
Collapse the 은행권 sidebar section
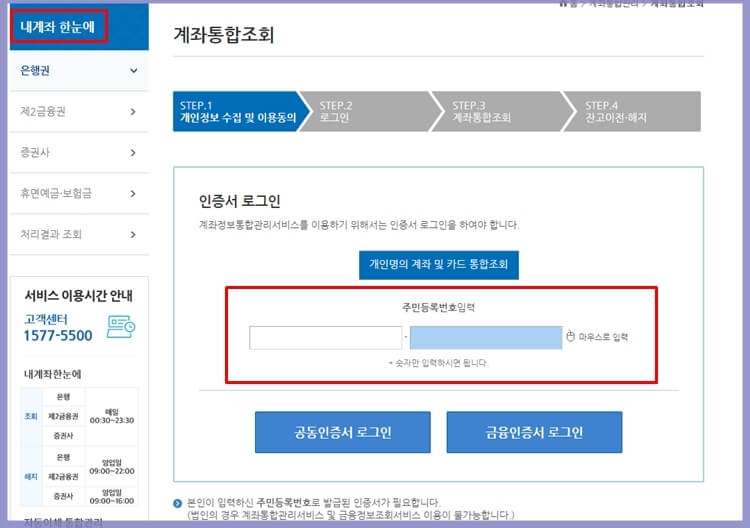click(79, 71)
